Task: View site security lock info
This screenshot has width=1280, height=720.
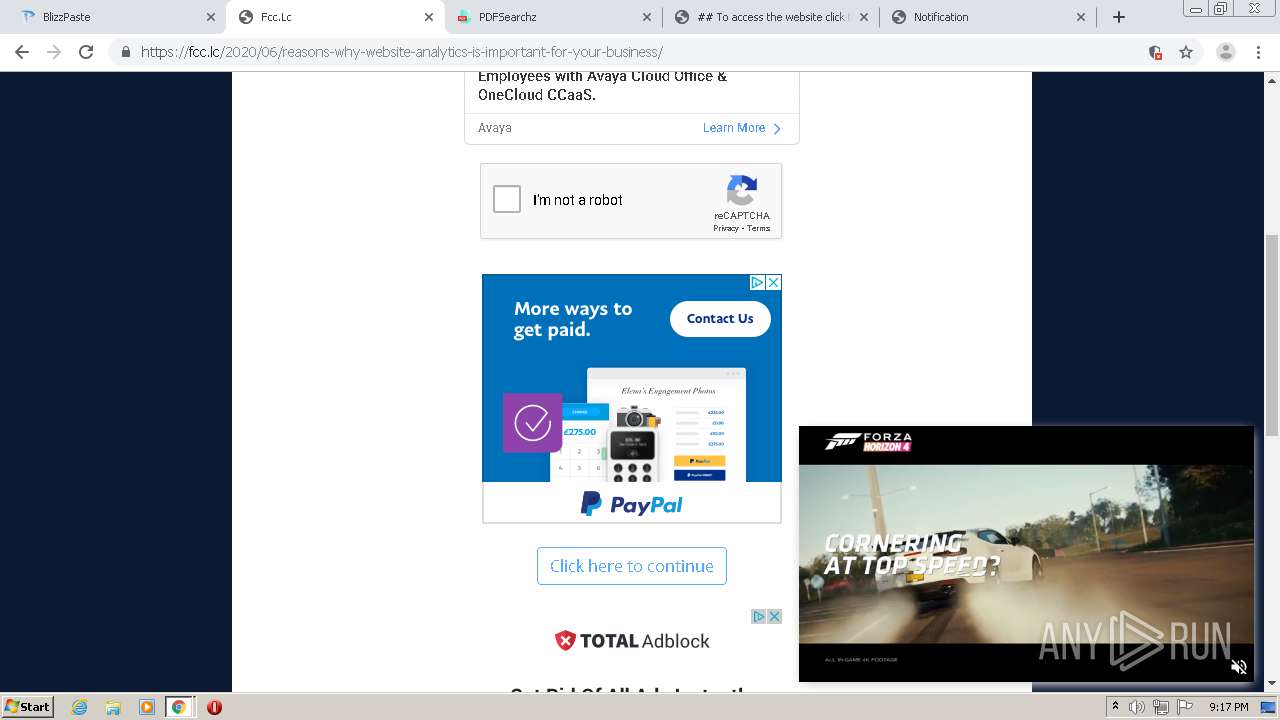Action: point(126,52)
